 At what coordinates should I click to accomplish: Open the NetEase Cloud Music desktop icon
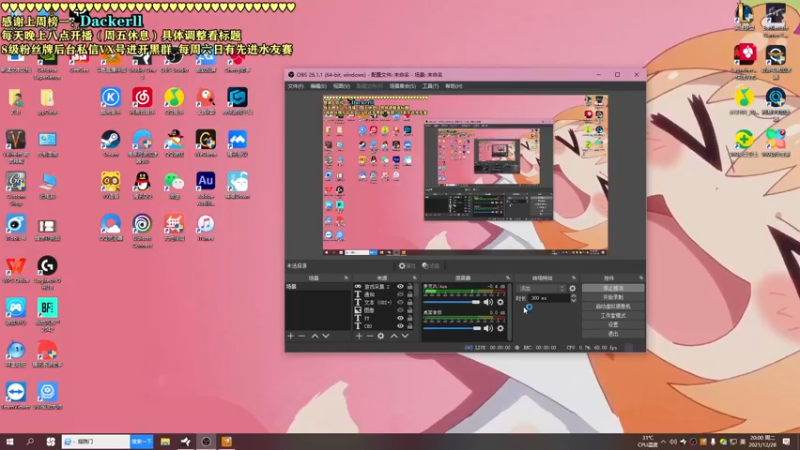[142, 101]
